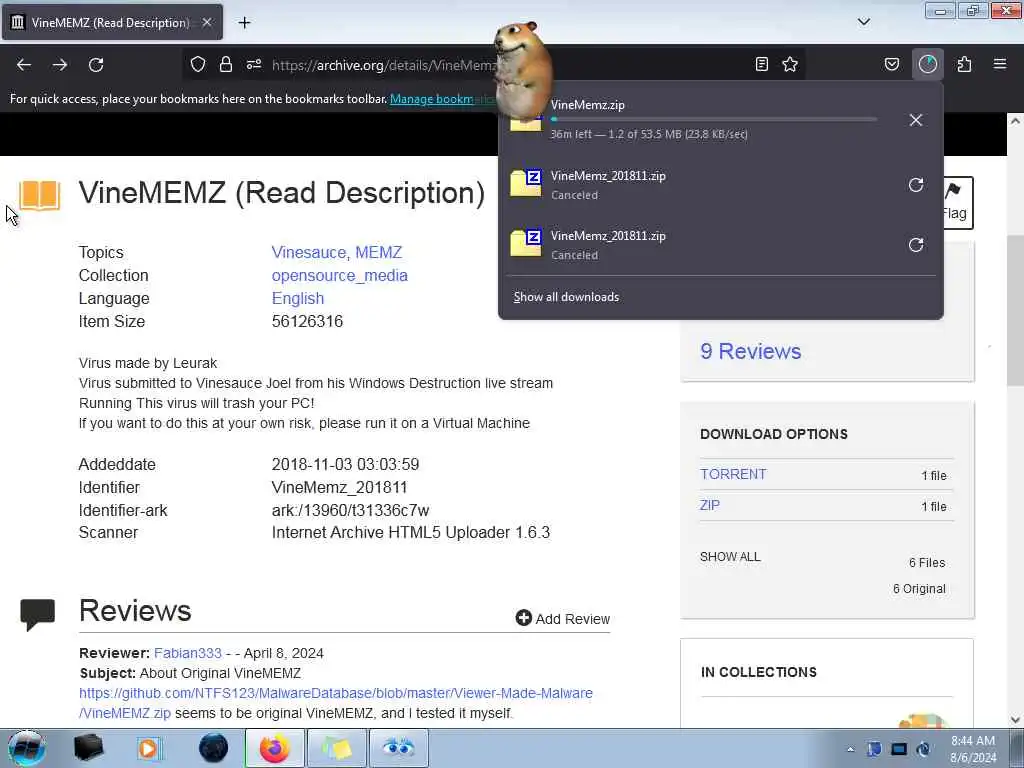This screenshot has width=1024, height=768.
Task: Click Add Review
Action: (x=563, y=618)
